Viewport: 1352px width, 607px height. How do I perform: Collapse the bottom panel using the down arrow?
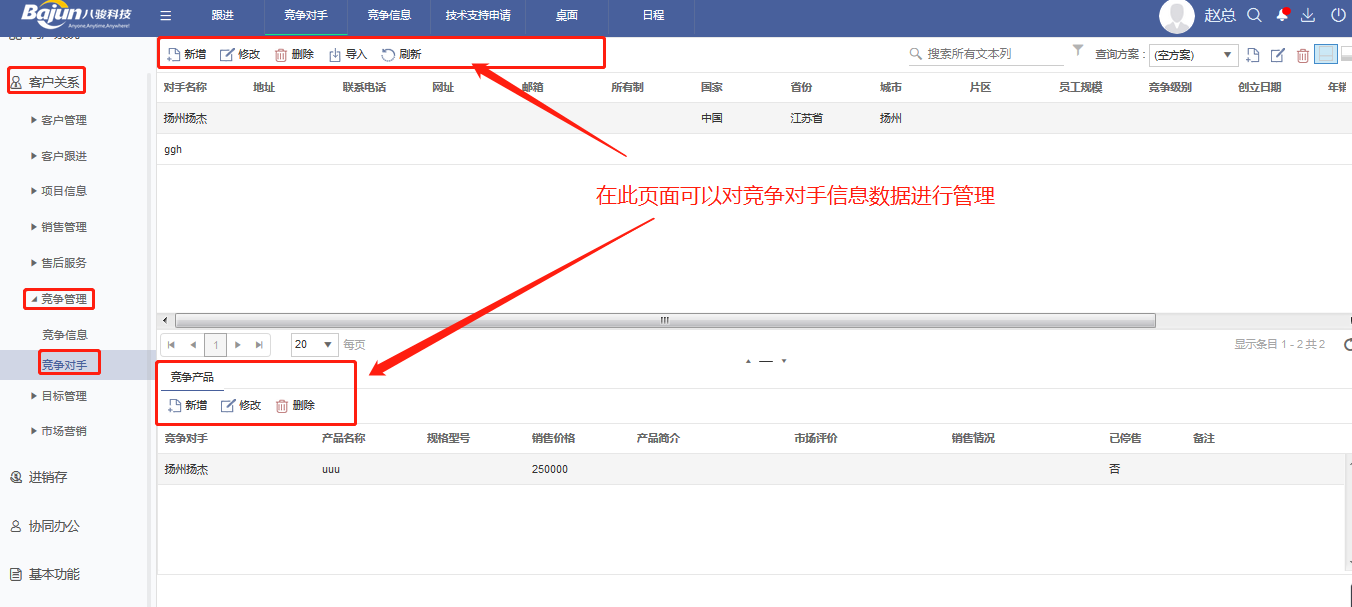coord(784,361)
